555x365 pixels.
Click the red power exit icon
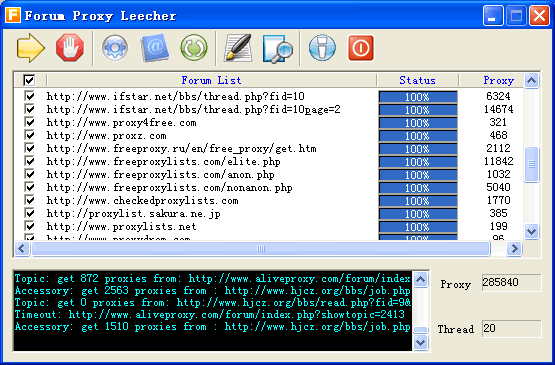point(361,48)
